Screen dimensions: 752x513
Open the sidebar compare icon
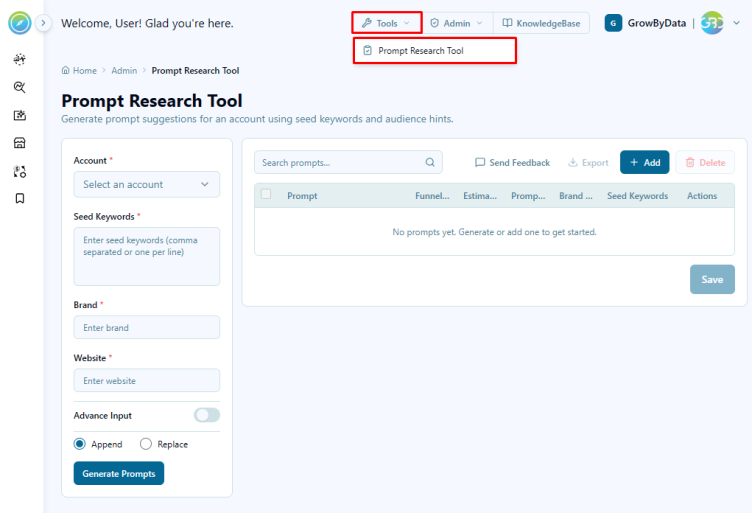pos(20,171)
